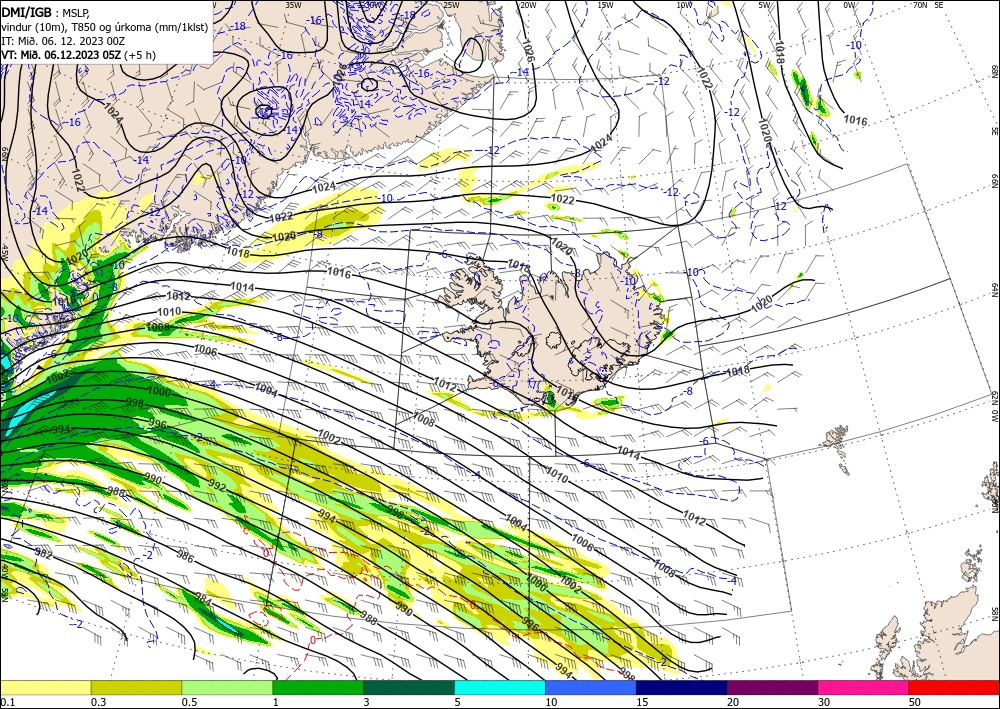The width and height of the screenshot is (1000, 709).
Task: Click the '25W' longitude label at top
Action: 450,5
